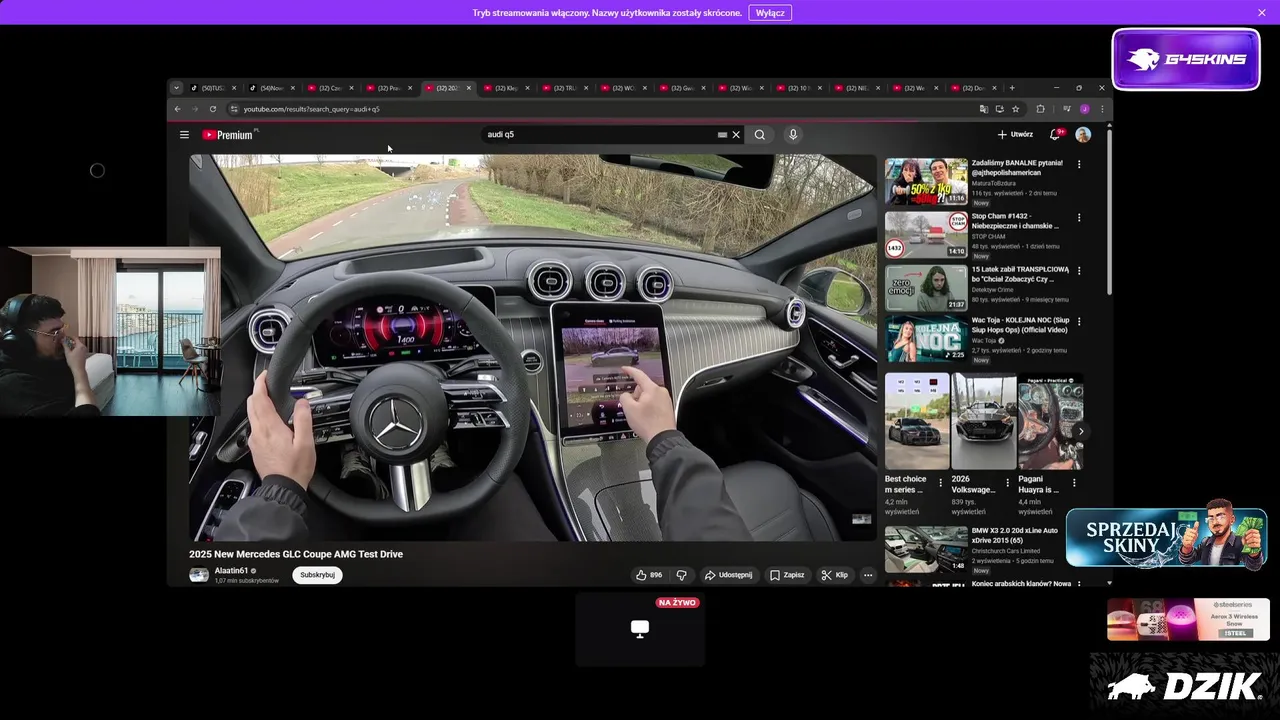Open the YouTube hamburger guide menu

[184, 135]
